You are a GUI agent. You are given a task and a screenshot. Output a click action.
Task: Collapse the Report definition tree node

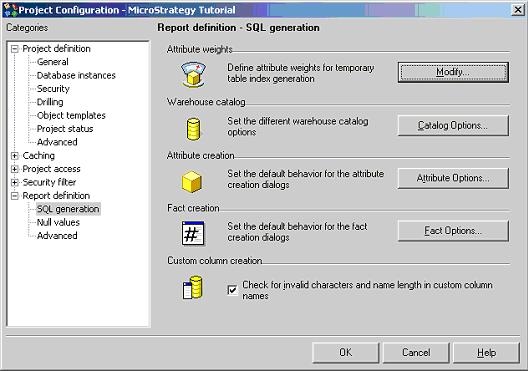(14, 196)
